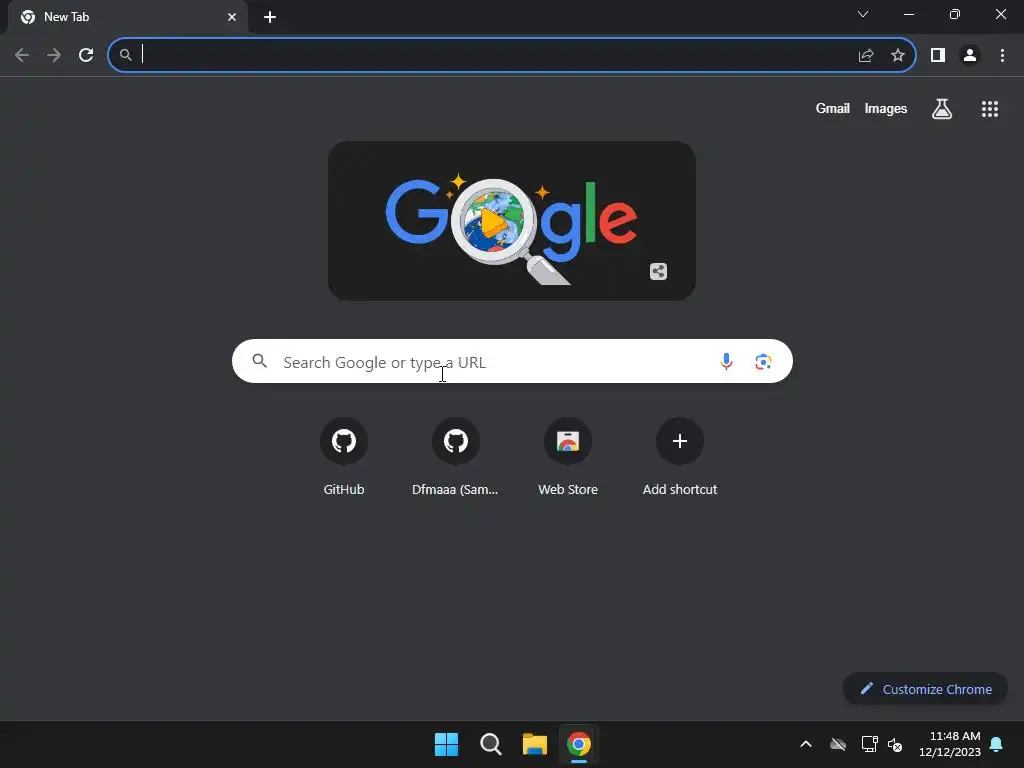Open the Chrome three-dot menu
This screenshot has width=1024, height=768.
click(x=1002, y=56)
